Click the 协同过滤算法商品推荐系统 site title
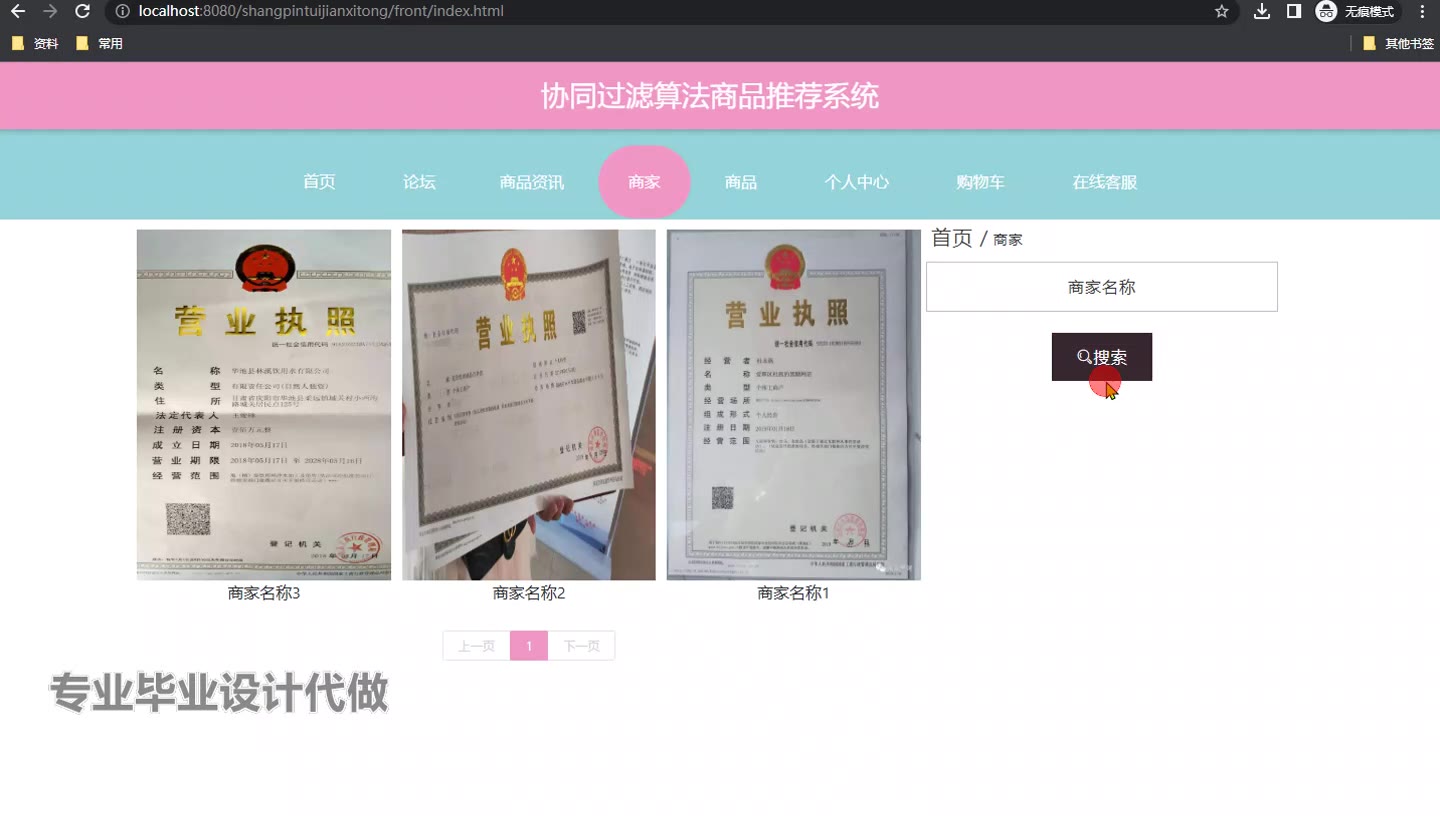The width and height of the screenshot is (1440, 816). click(x=710, y=96)
